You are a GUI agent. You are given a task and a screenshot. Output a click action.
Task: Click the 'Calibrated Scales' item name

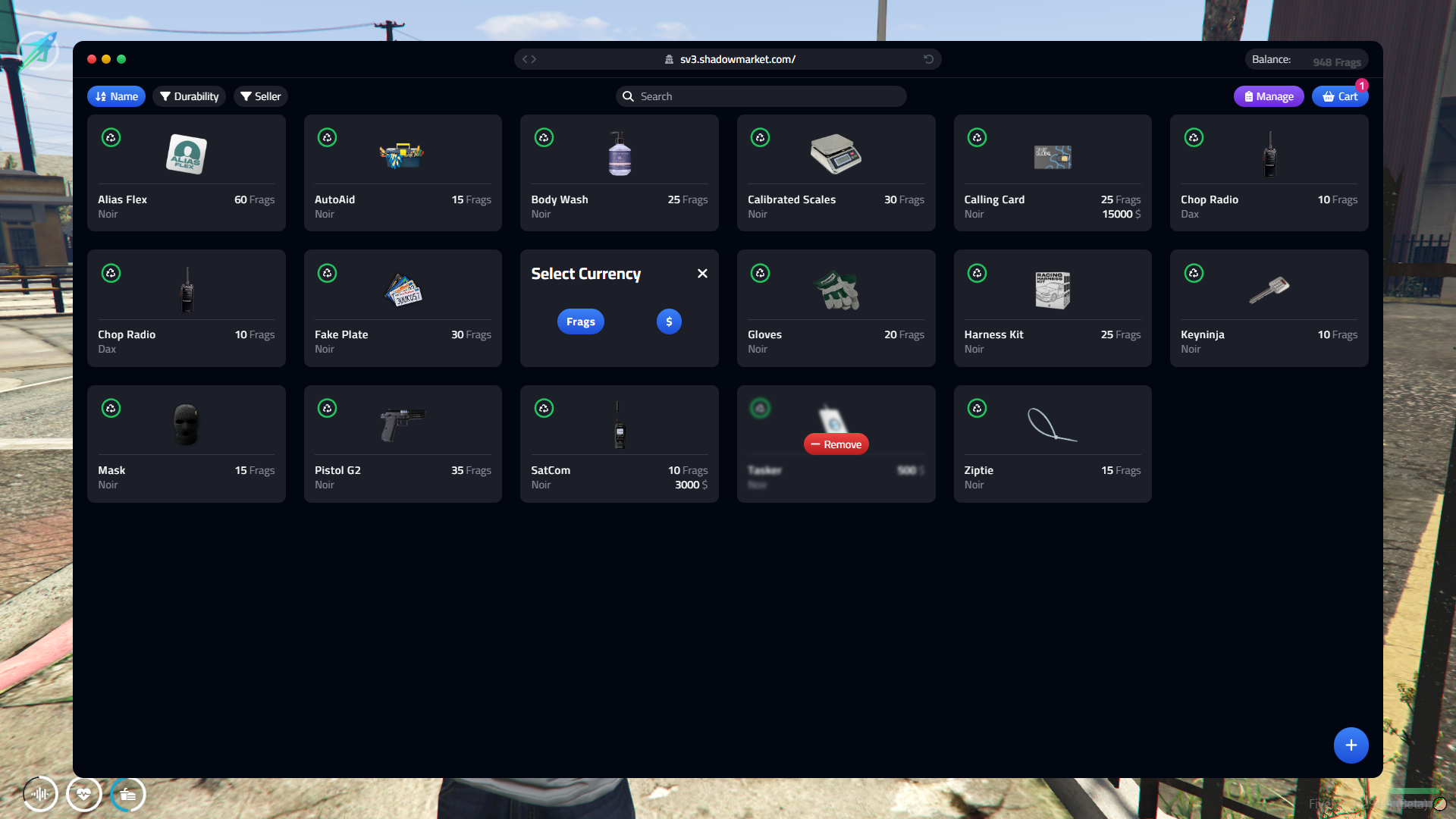pyautogui.click(x=792, y=200)
